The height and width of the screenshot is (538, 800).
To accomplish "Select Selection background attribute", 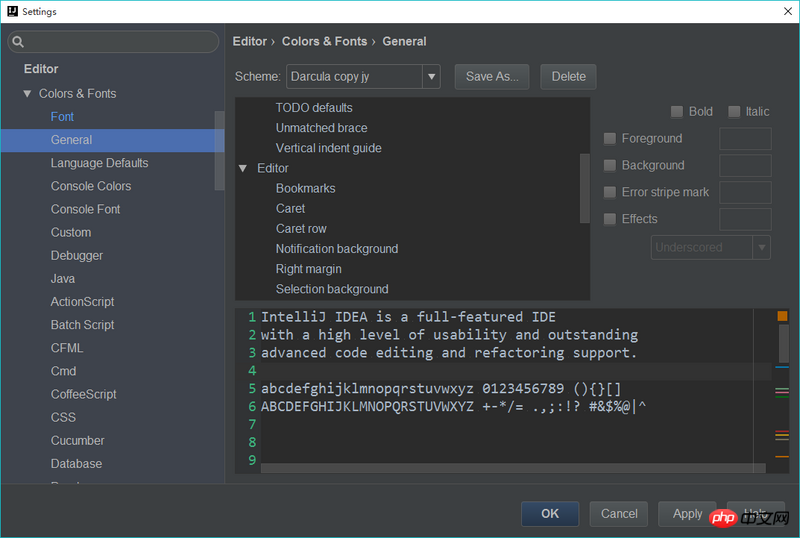I will coord(332,289).
